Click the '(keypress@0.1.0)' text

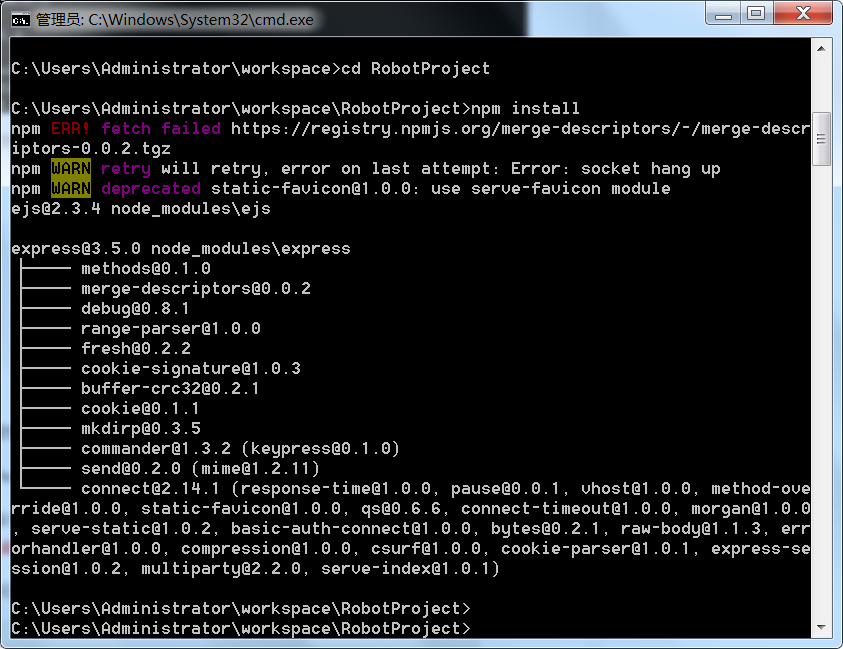[320, 448]
